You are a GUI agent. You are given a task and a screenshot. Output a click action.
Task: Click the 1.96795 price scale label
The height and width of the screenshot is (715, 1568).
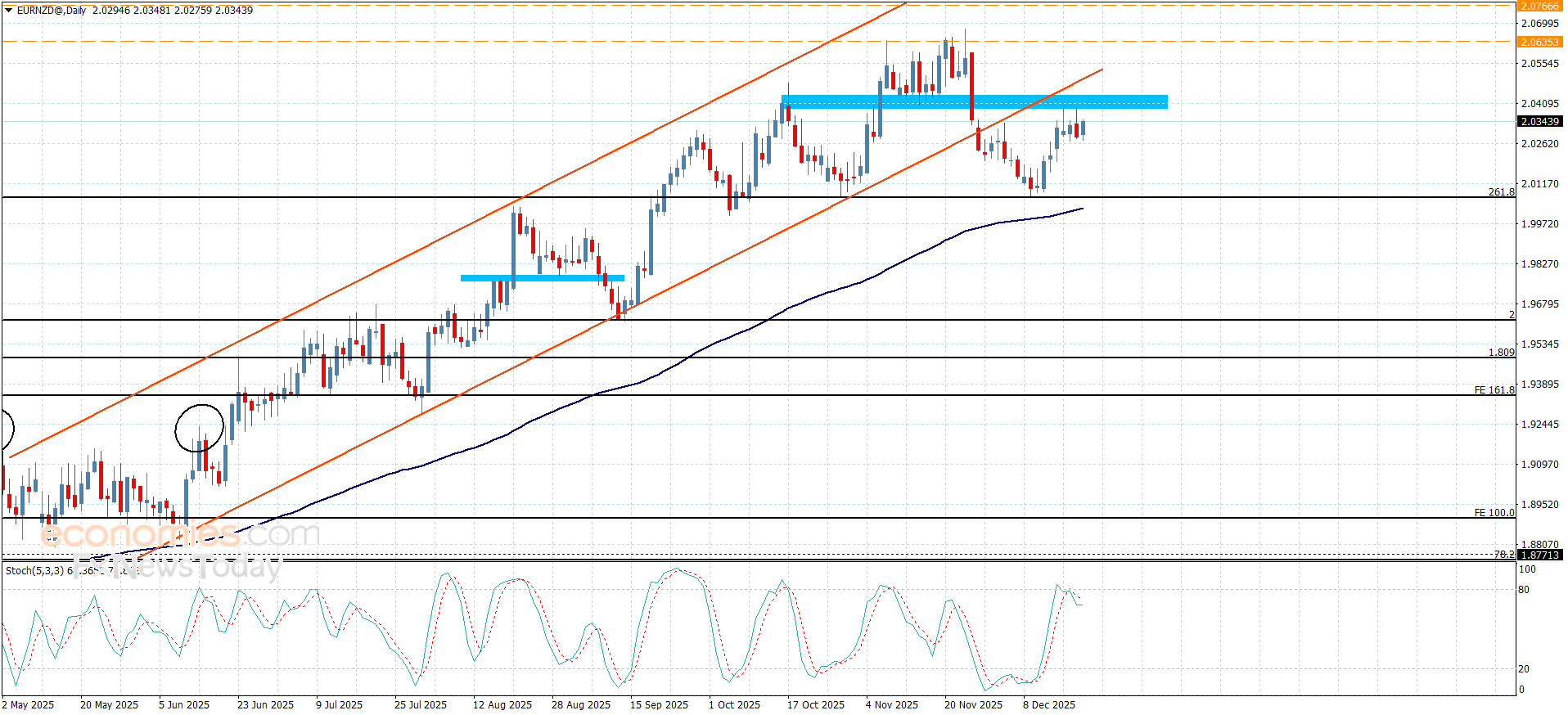click(1539, 304)
